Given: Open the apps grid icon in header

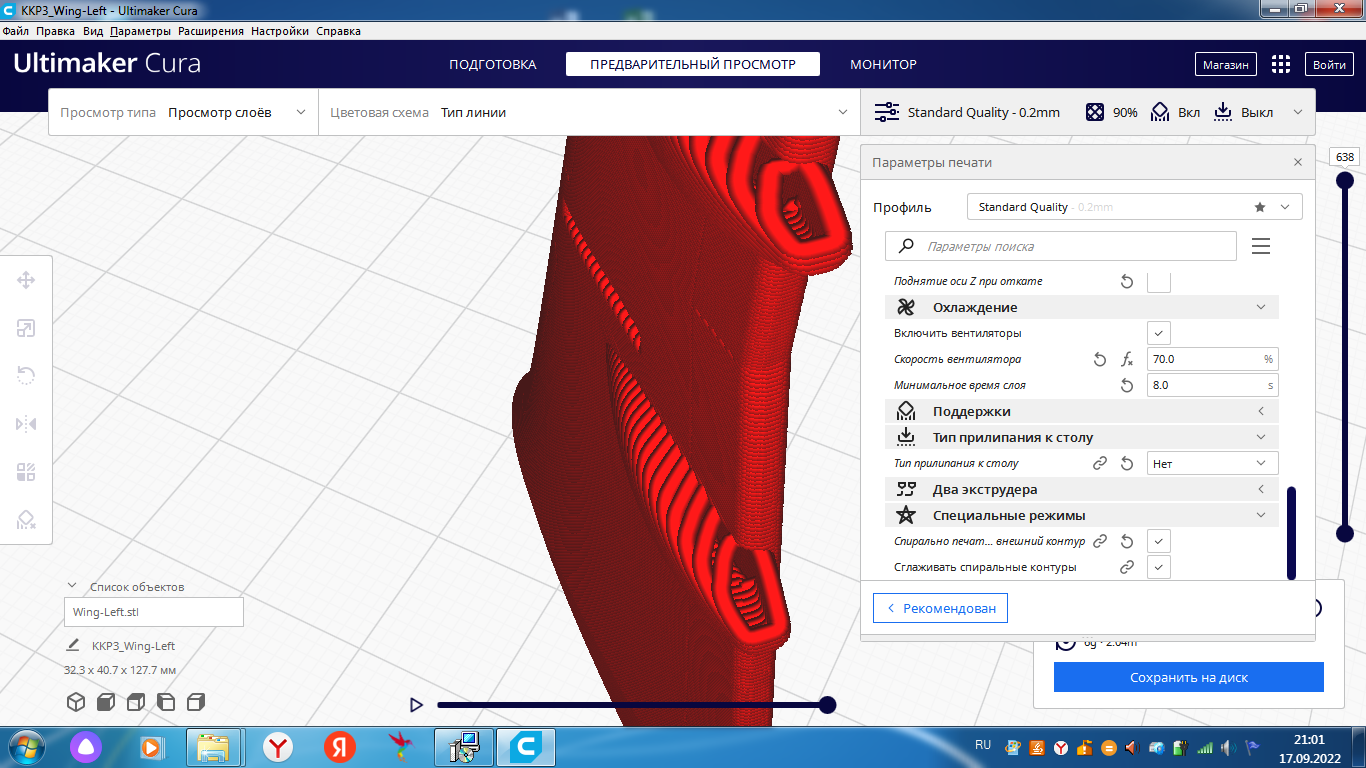Looking at the screenshot, I should 1280,64.
